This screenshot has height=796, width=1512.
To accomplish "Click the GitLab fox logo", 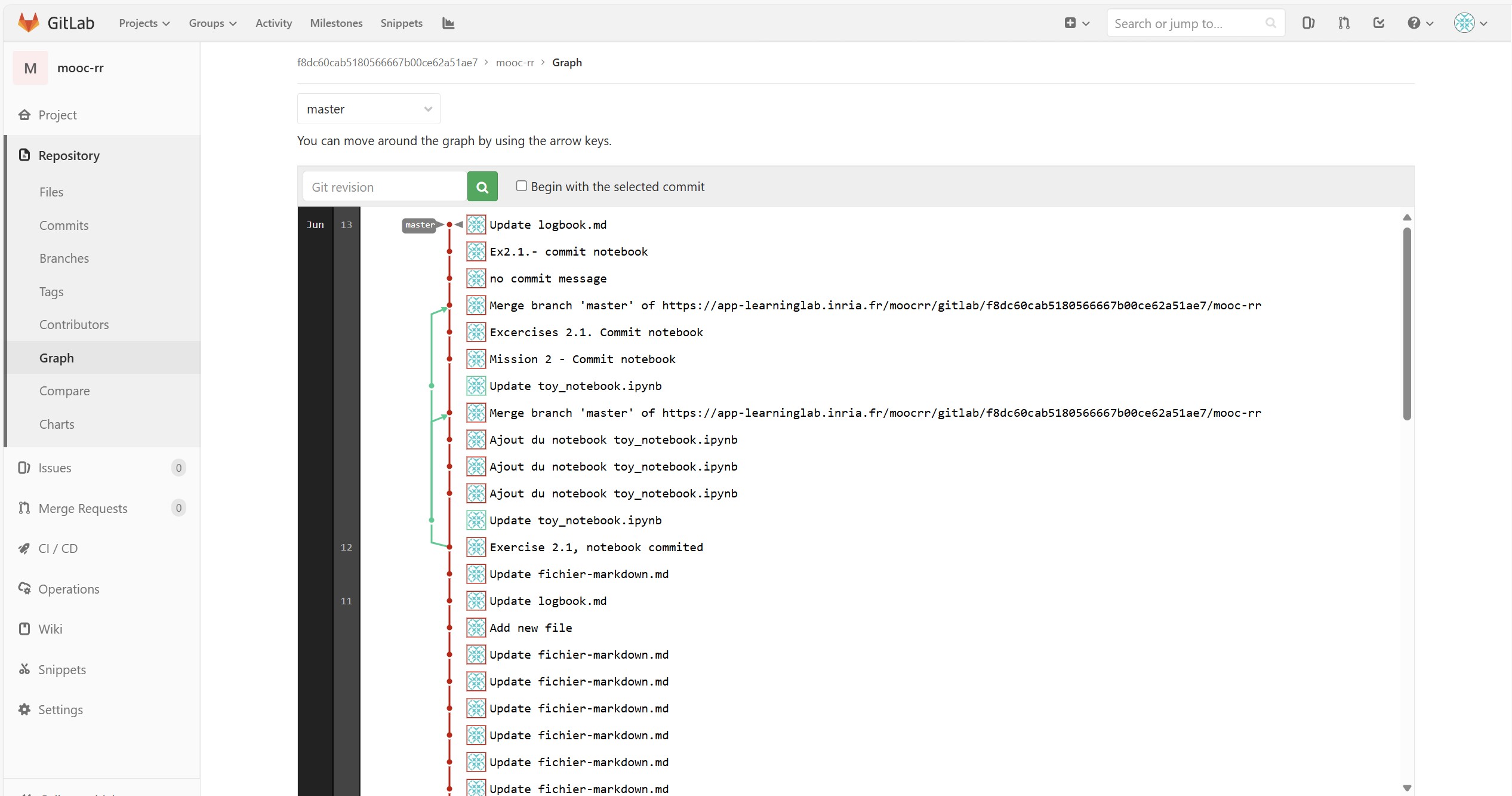I will pos(28,23).
